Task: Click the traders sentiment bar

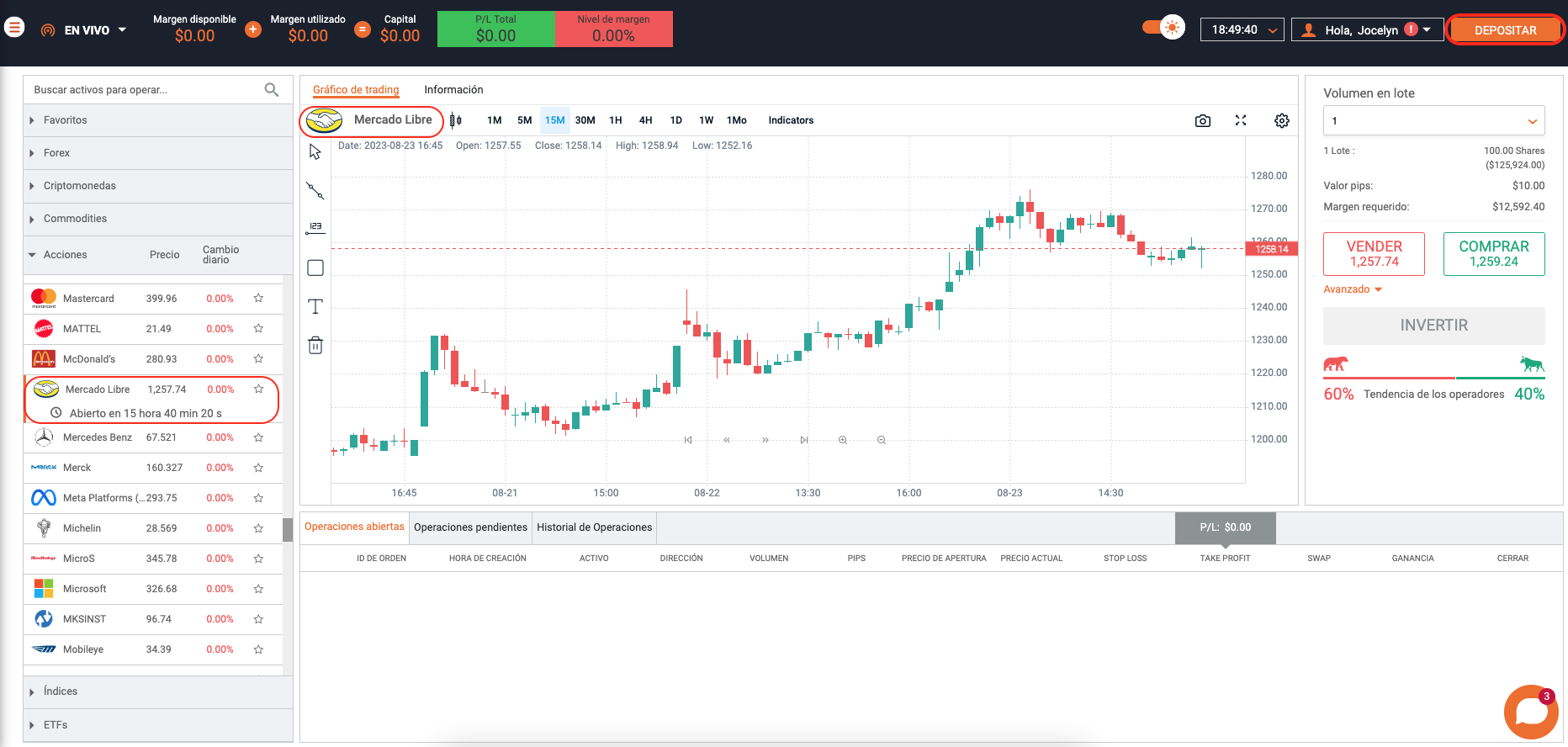Action: click(x=1433, y=378)
